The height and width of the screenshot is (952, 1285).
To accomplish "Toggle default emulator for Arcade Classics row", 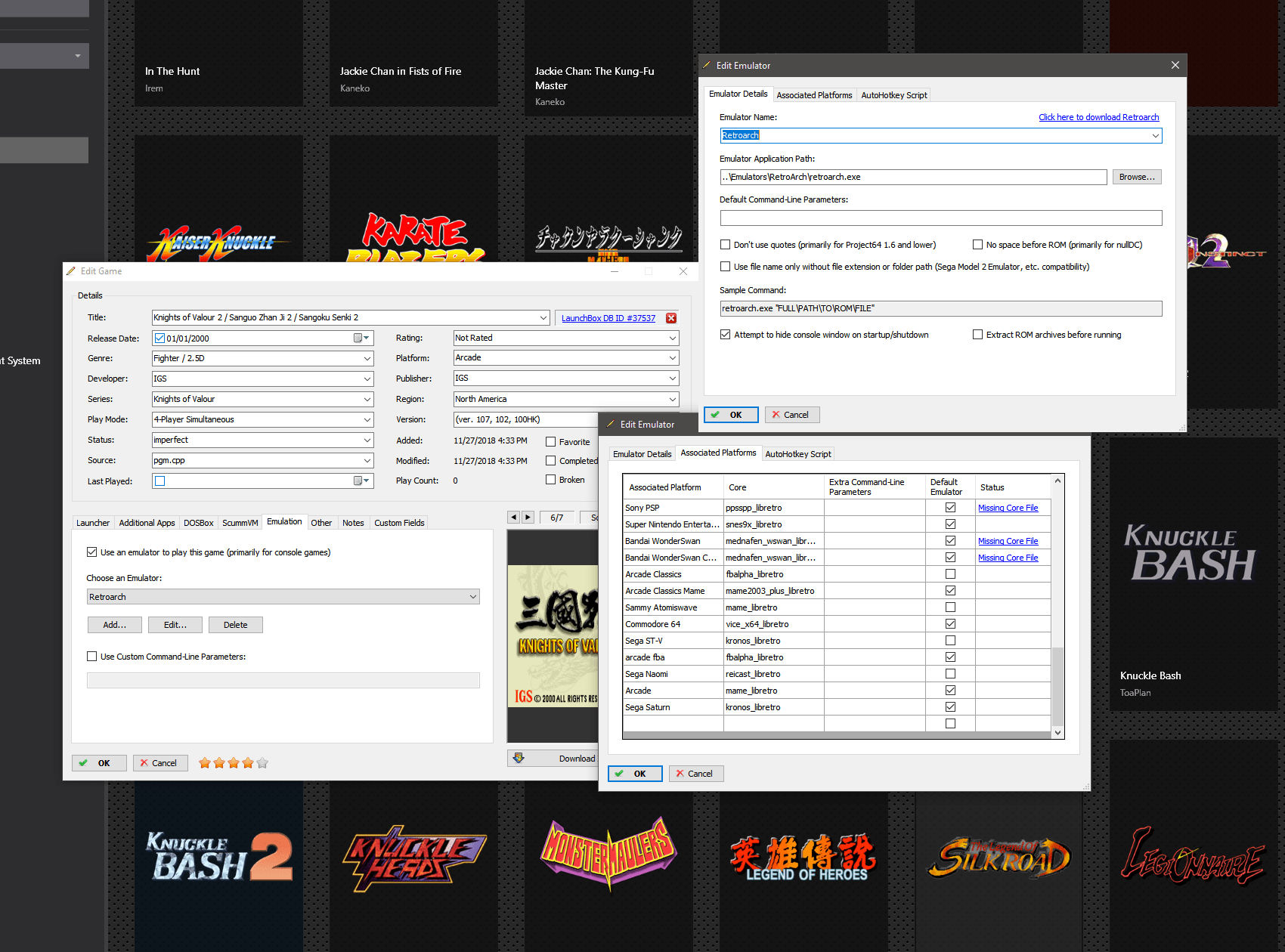I will [950, 574].
